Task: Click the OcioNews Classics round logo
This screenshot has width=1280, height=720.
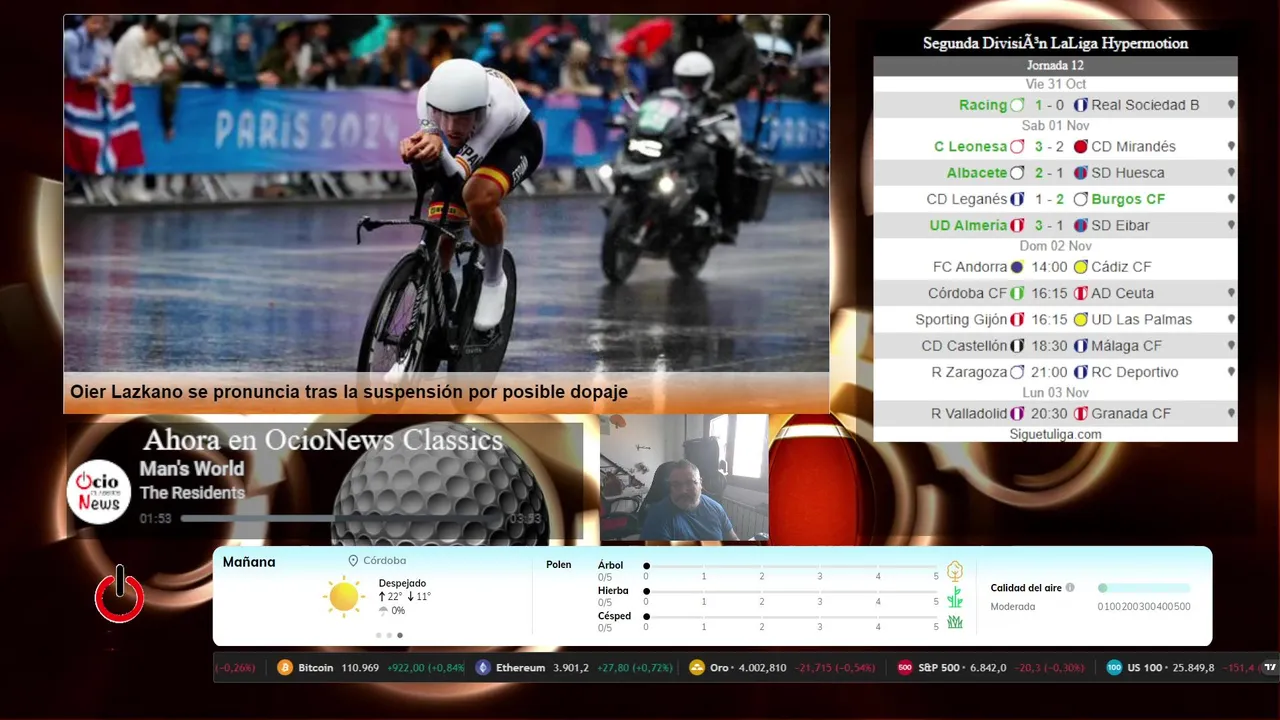Action: coord(99,491)
